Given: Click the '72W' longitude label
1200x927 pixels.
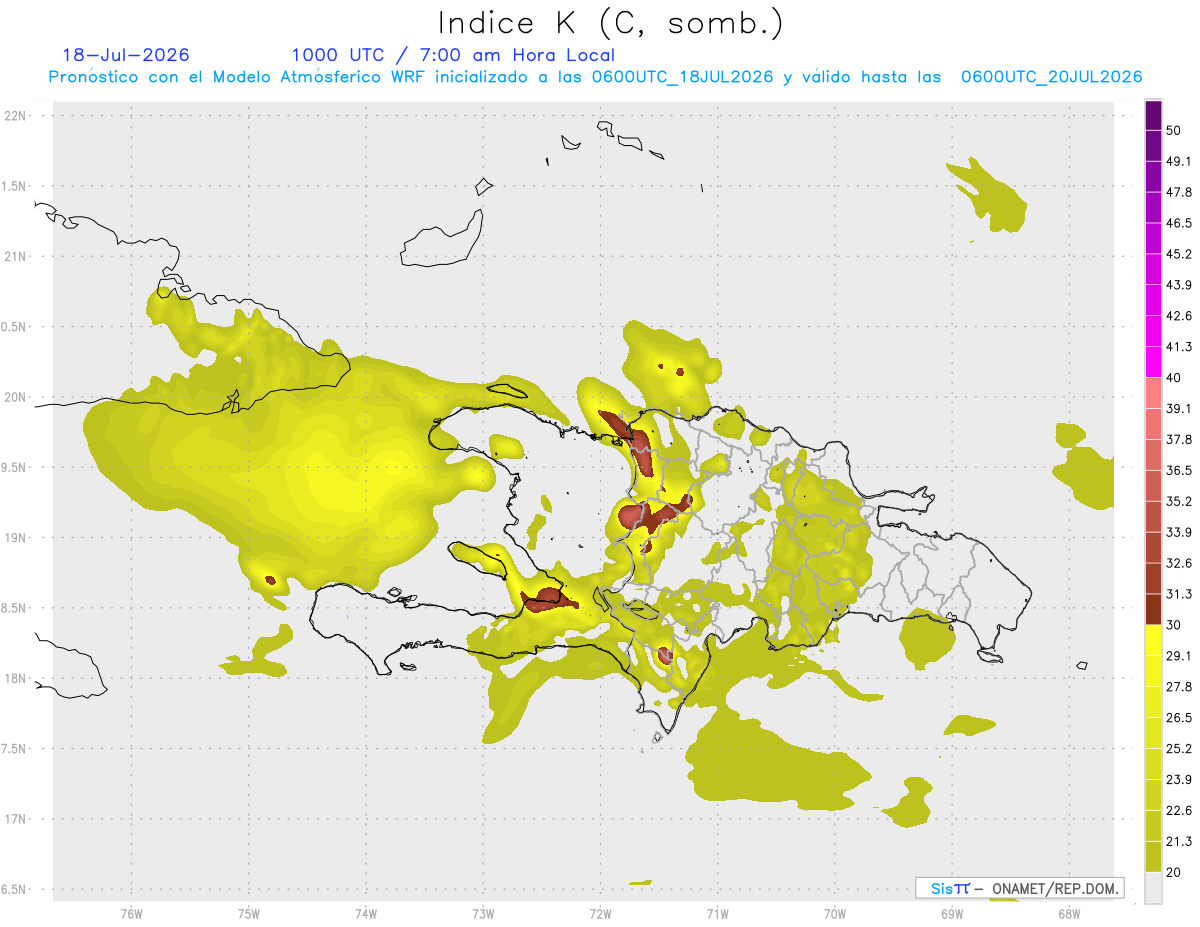Looking at the screenshot, I should tap(600, 914).
